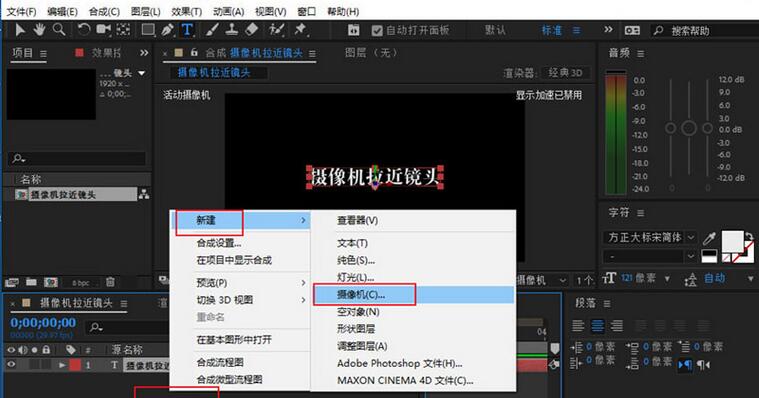Delete selected project item with trash icon

click(x=110, y=282)
